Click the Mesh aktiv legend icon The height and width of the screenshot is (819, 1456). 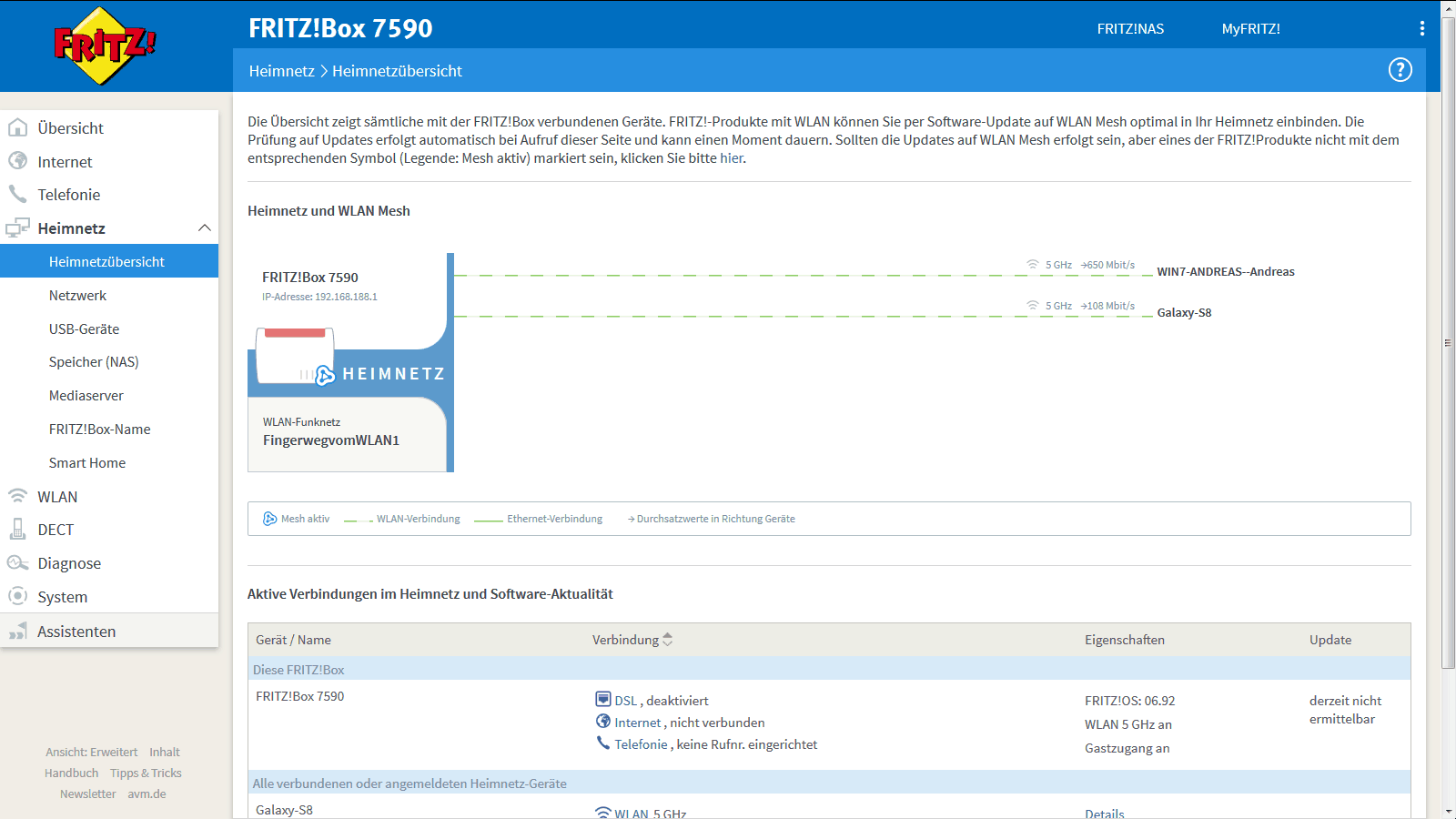click(270, 519)
